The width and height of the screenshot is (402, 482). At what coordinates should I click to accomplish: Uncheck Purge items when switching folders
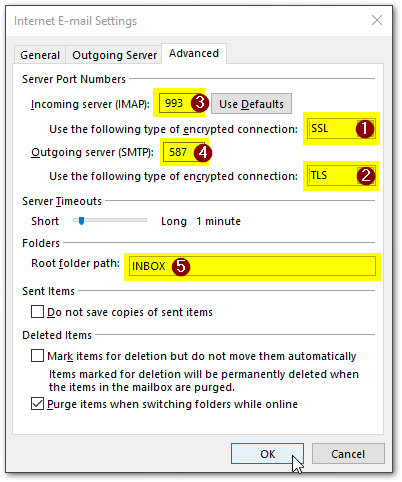(x=37, y=404)
